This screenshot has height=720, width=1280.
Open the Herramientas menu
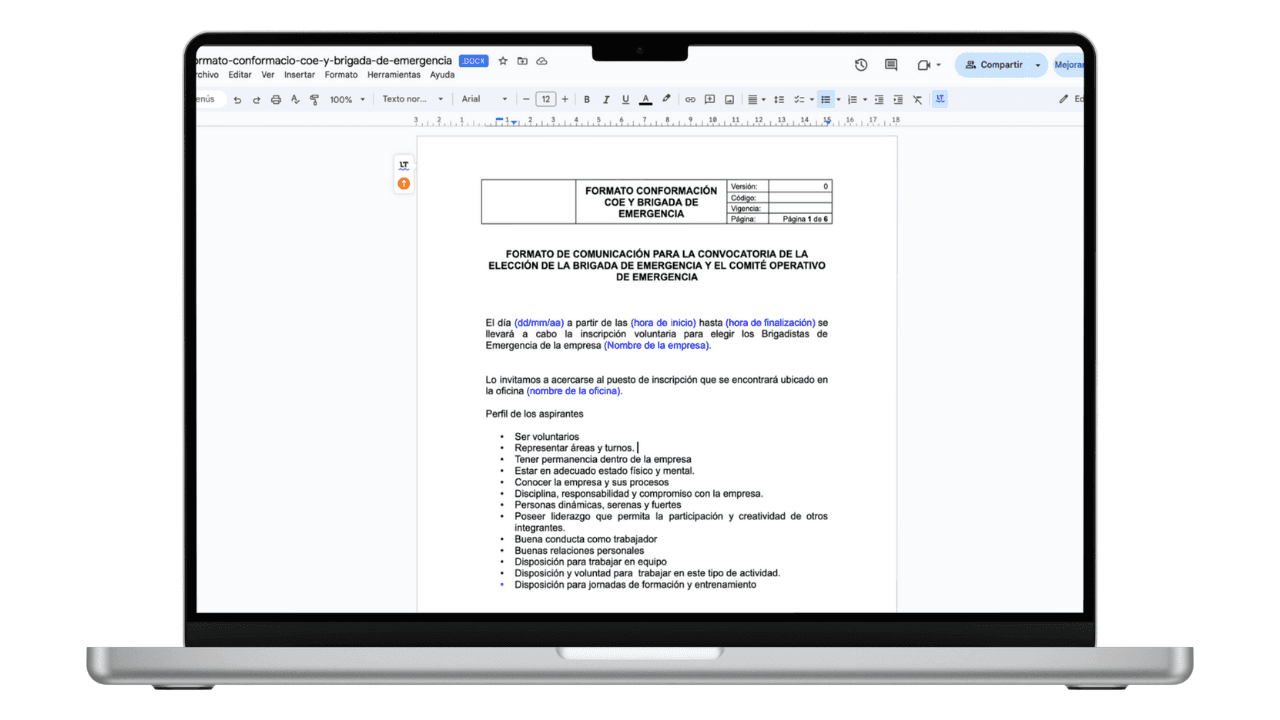[x=394, y=75]
